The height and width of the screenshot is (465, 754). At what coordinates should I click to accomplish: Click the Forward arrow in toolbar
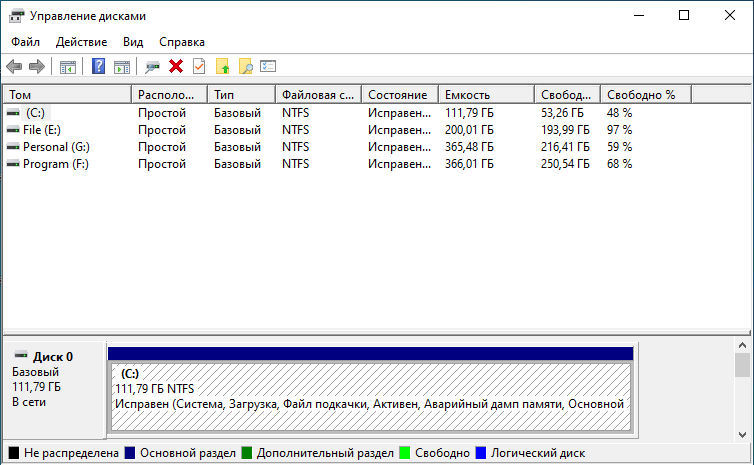[37, 66]
